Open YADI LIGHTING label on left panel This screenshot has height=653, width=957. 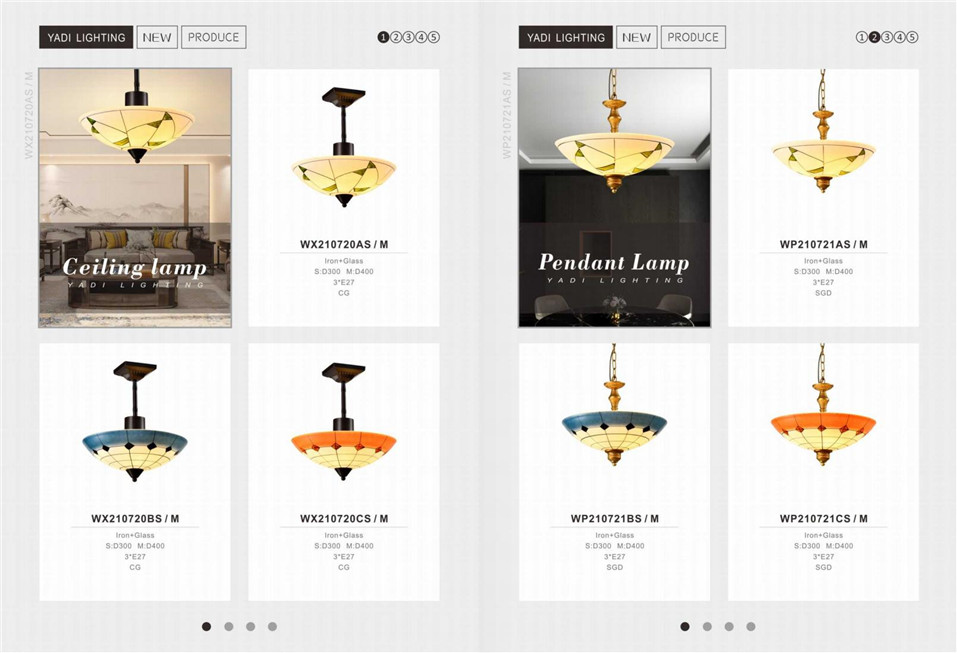coord(86,37)
